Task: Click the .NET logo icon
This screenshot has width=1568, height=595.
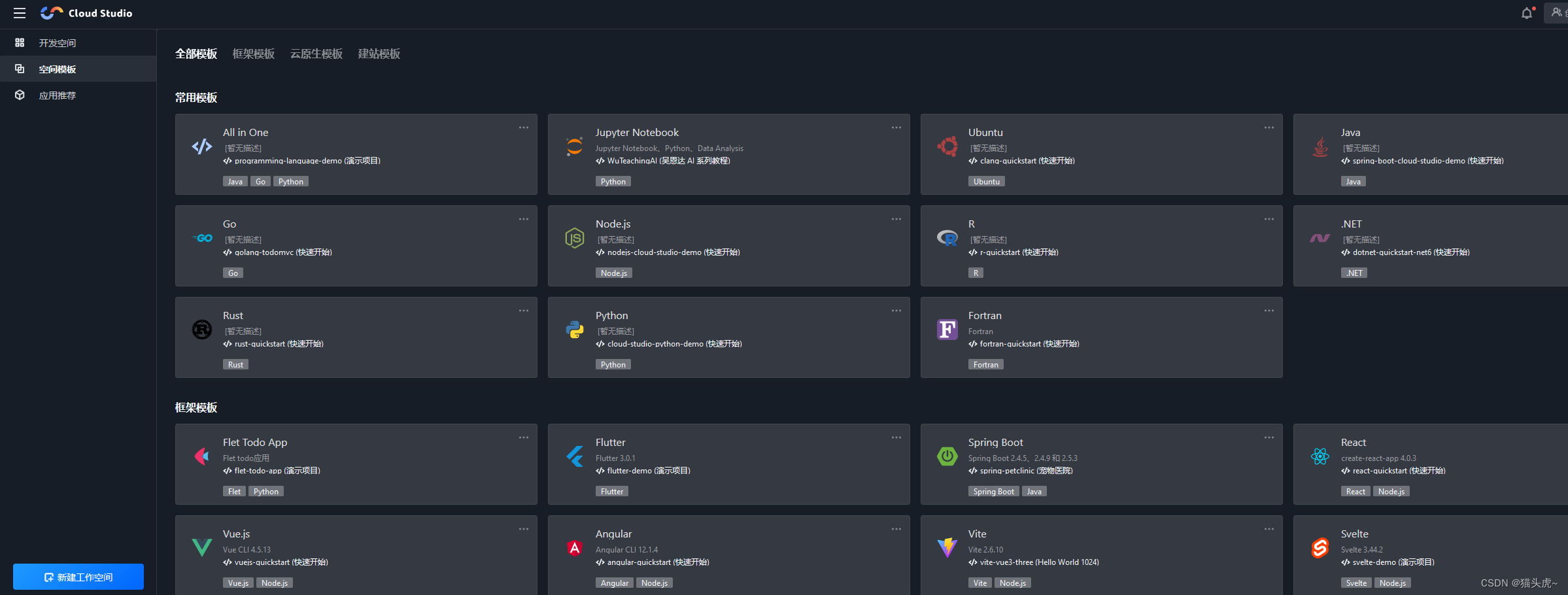Action: (1320, 238)
